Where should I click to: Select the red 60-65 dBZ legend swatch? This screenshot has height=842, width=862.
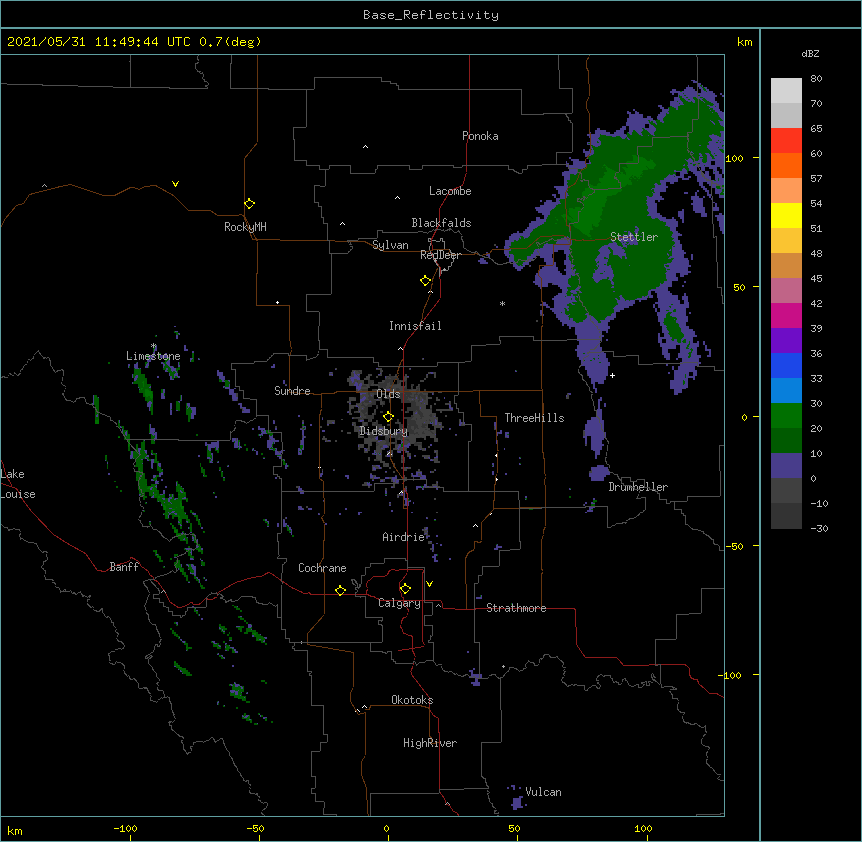click(x=786, y=140)
